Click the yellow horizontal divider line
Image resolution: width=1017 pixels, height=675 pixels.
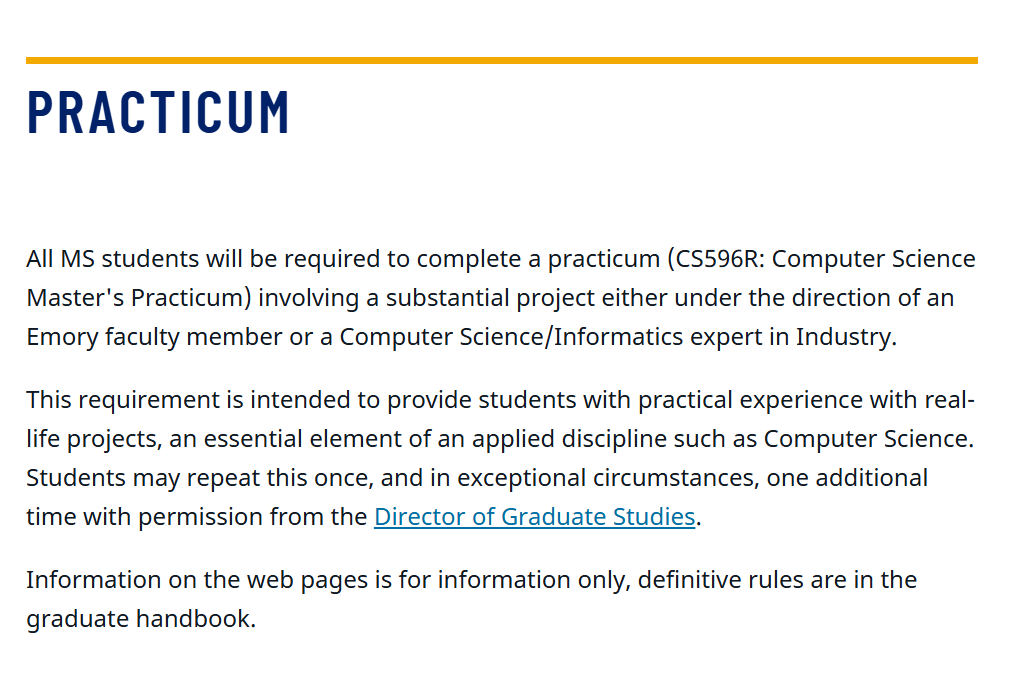tap(501, 61)
